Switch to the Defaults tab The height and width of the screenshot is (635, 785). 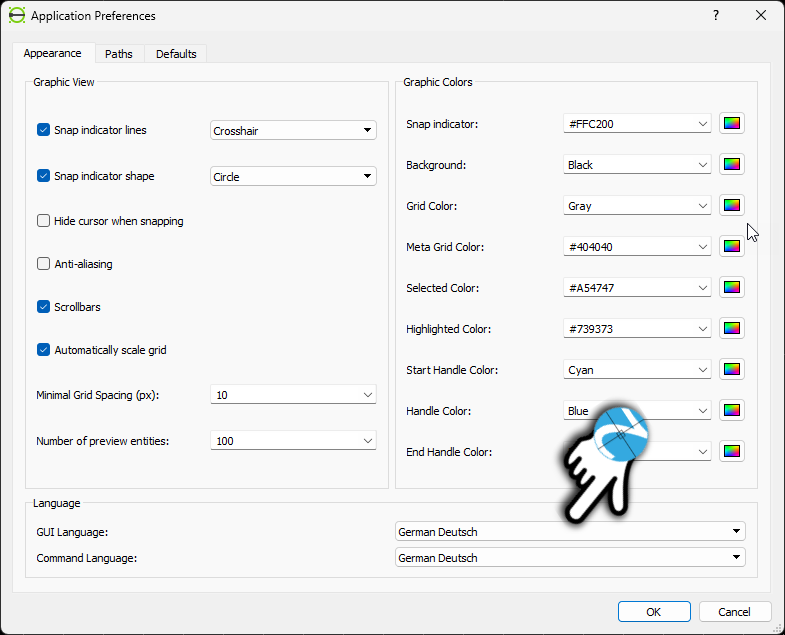176,54
